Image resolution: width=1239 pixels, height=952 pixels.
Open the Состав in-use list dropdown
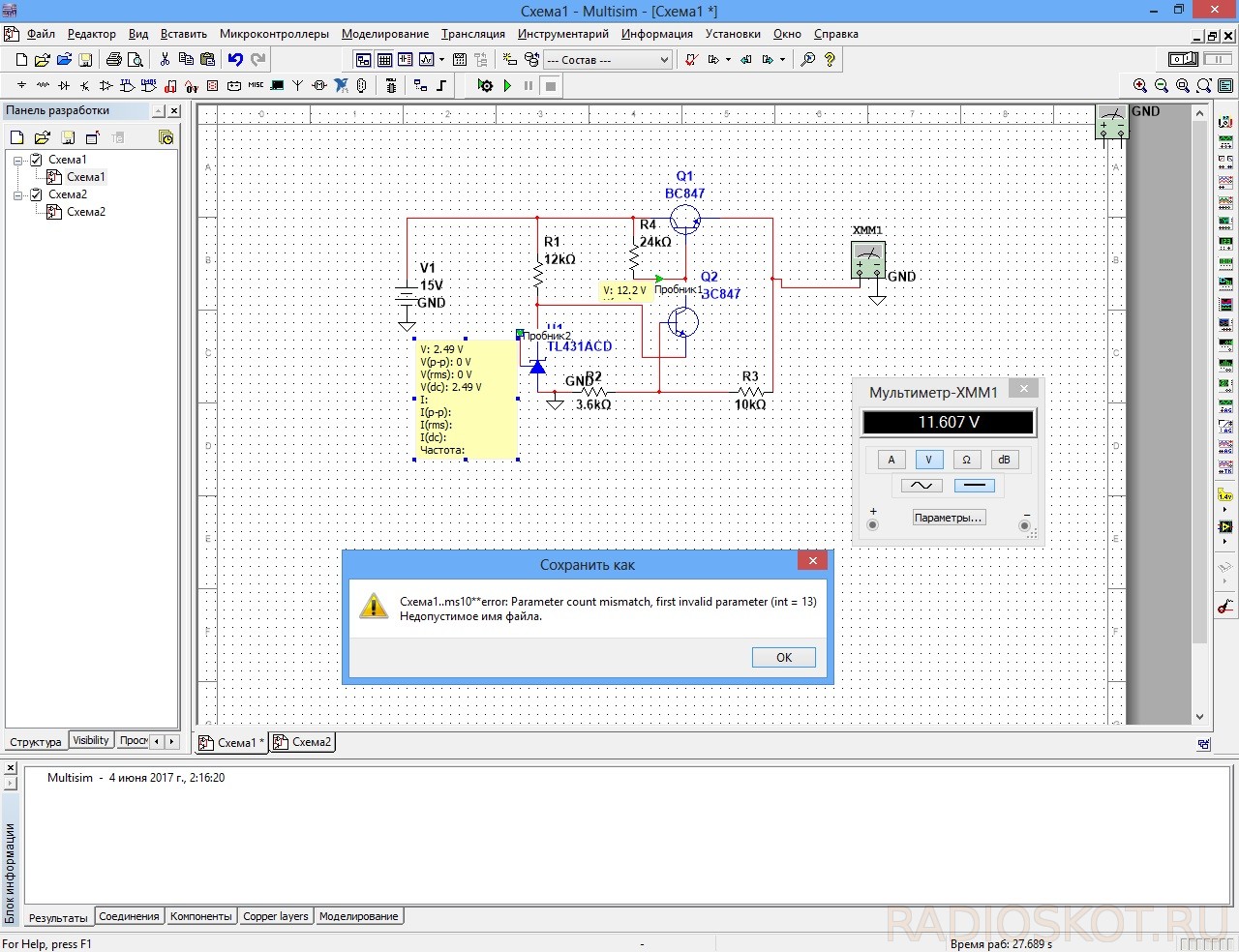point(664,60)
